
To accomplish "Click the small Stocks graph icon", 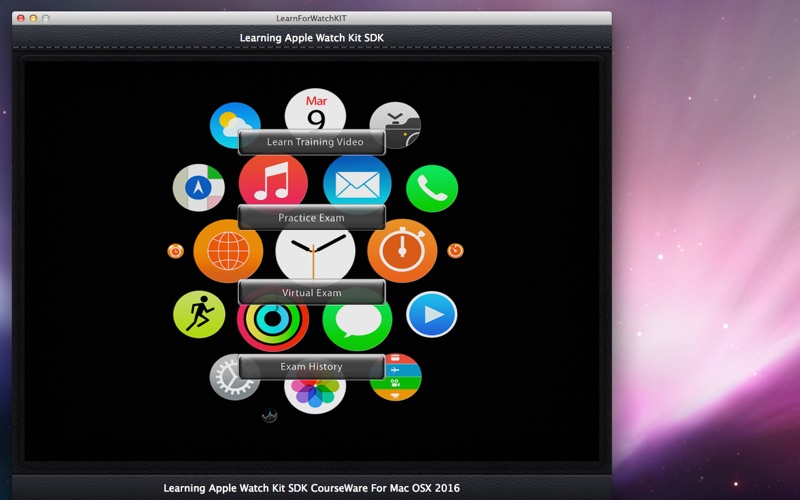I will click(269, 416).
